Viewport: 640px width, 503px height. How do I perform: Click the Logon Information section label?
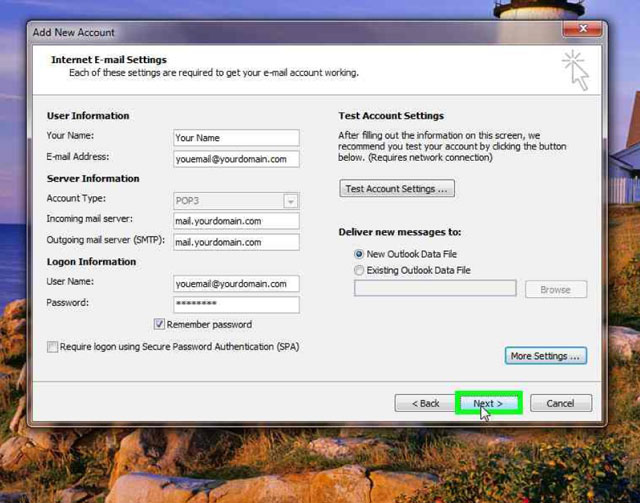click(91, 262)
